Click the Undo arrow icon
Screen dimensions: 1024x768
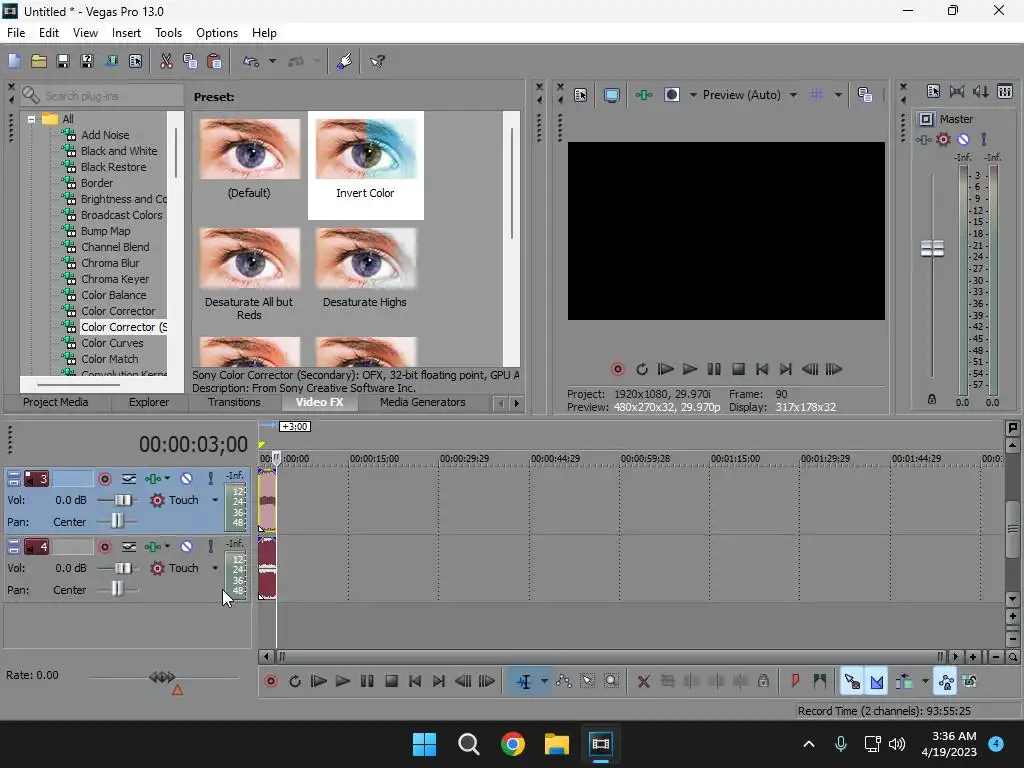[x=251, y=61]
